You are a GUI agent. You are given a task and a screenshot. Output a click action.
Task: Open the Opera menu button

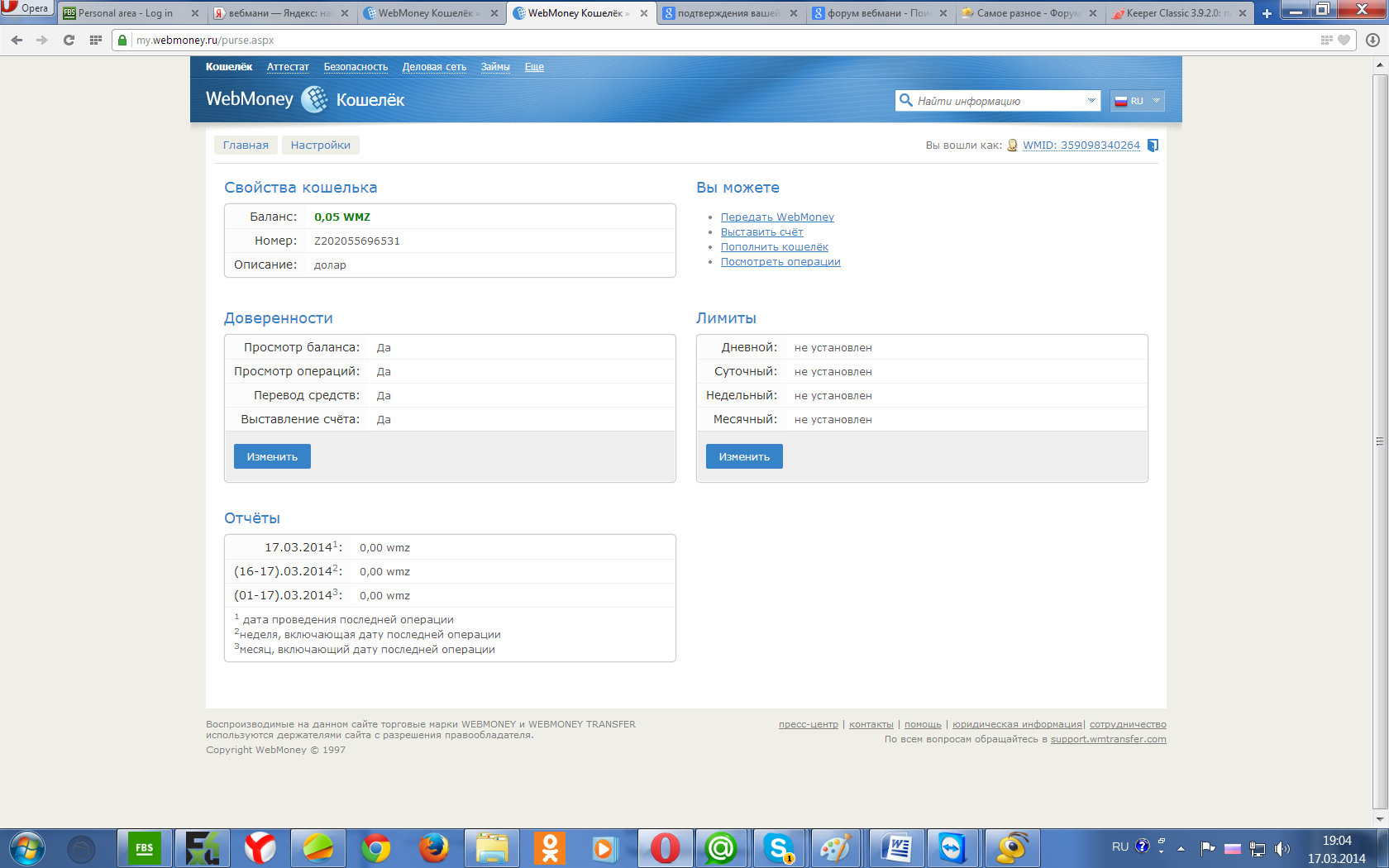(x=26, y=8)
